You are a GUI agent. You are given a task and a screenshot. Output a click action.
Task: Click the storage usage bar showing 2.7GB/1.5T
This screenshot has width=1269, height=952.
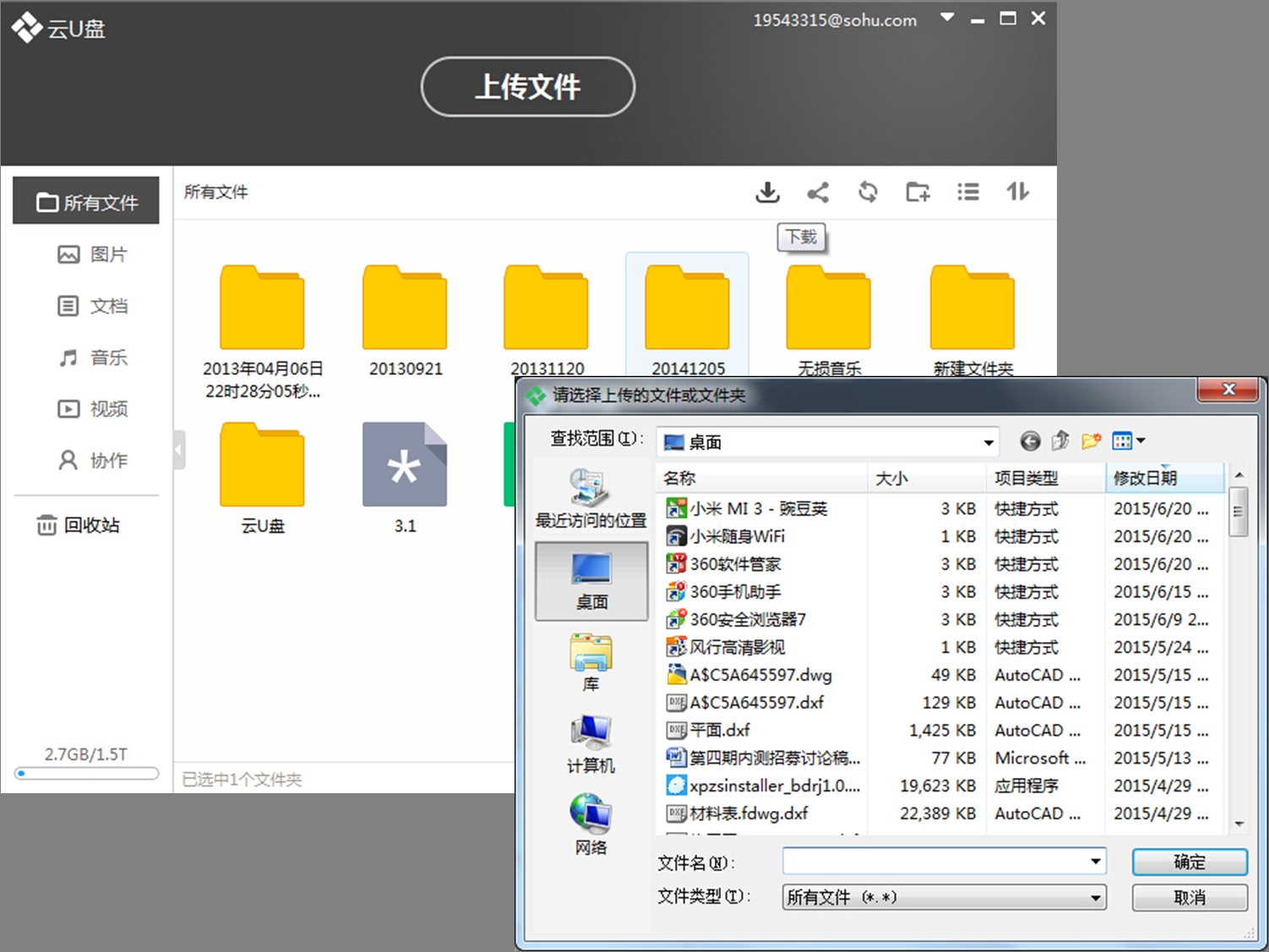point(85,773)
